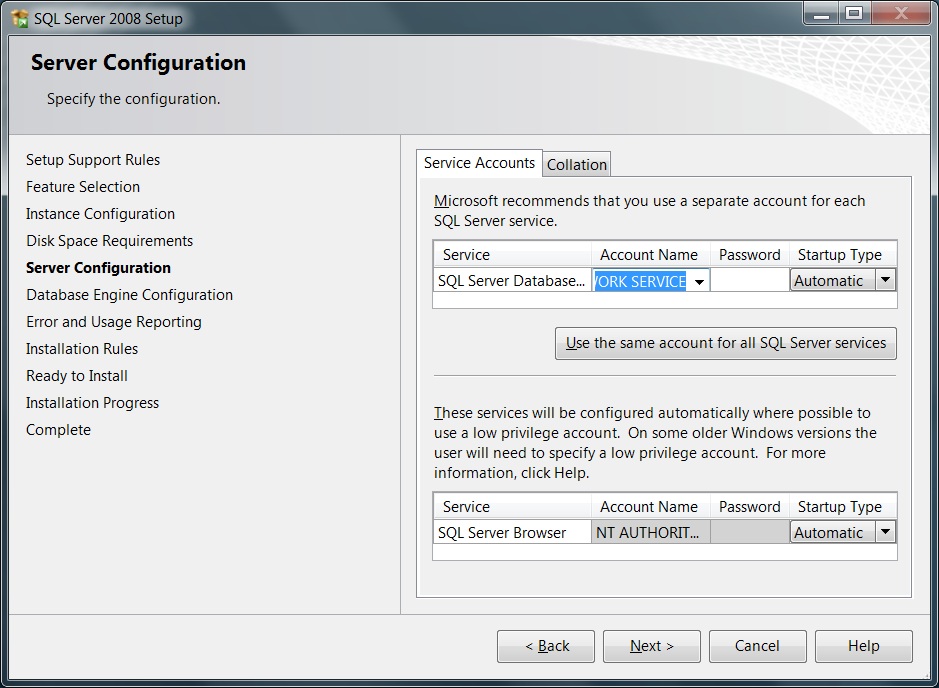This screenshot has width=939, height=688.
Task: Click the Password field for Database Engine
Action: pyautogui.click(x=749, y=281)
